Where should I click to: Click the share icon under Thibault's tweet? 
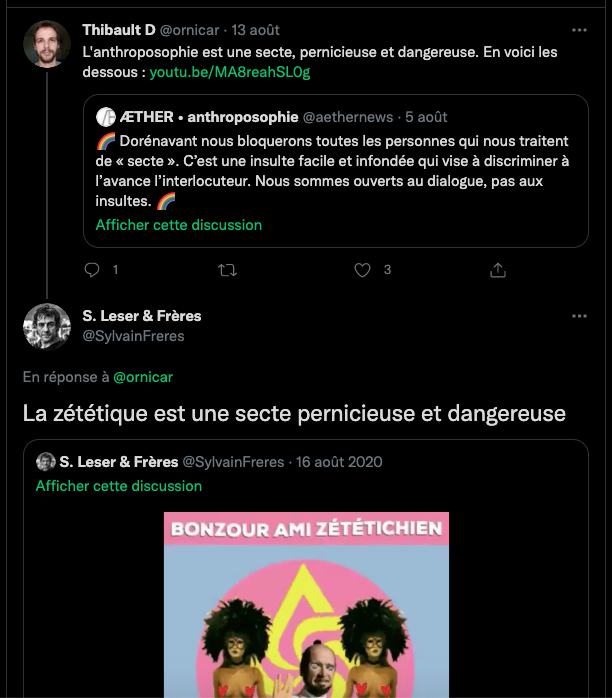click(497, 270)
